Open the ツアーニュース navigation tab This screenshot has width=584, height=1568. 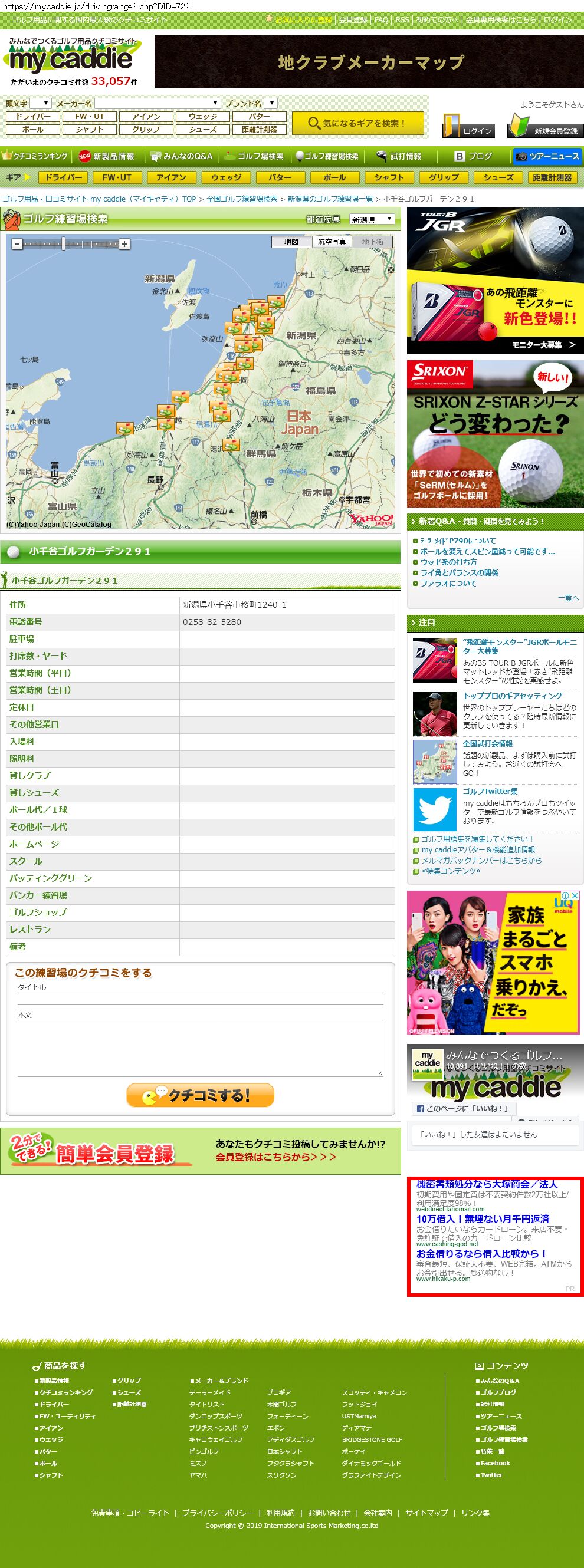[x=547, y=156]
